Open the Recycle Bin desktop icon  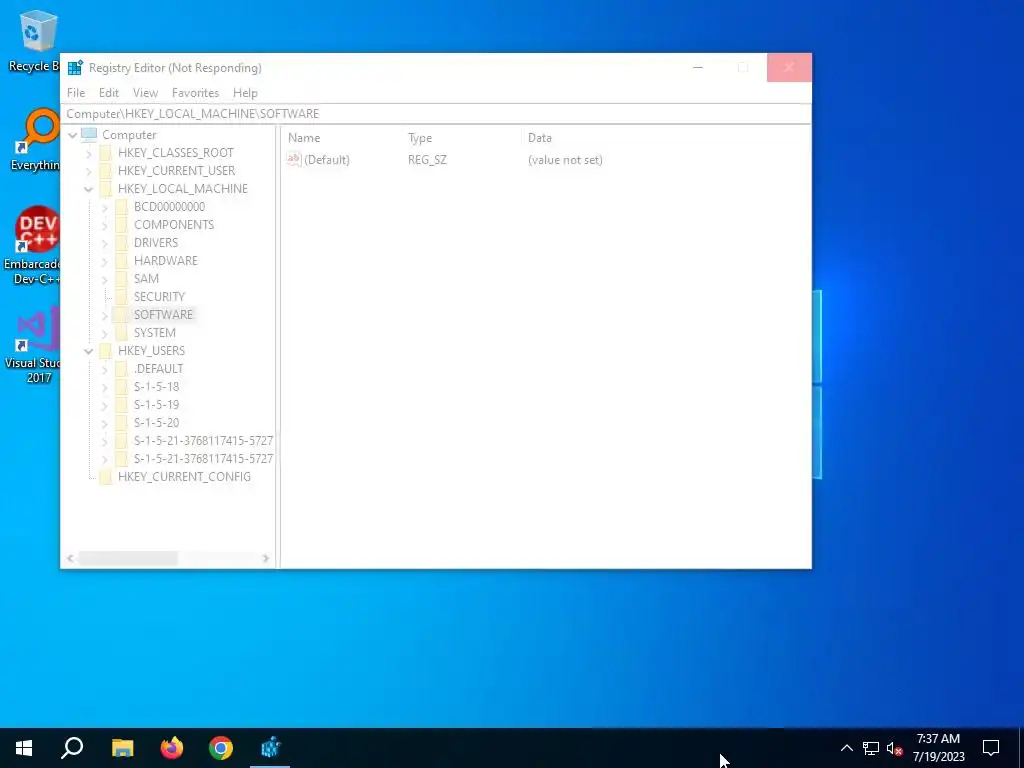[x=34, y=40]
